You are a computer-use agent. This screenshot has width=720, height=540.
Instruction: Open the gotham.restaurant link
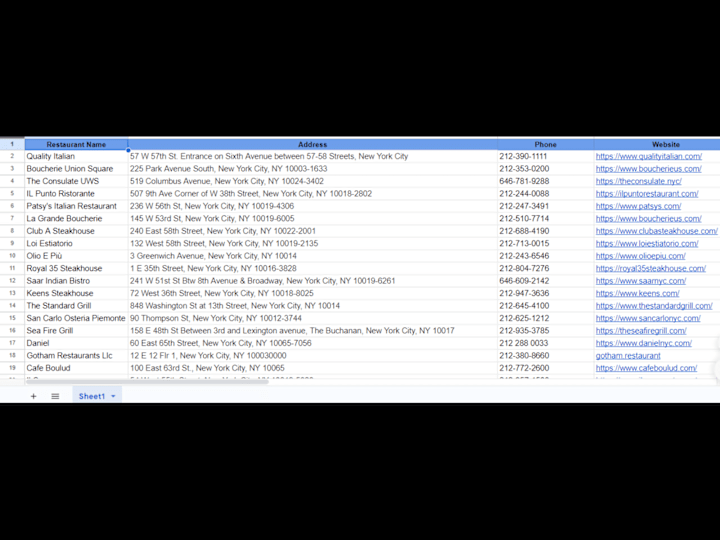click(x=628, y=355)
